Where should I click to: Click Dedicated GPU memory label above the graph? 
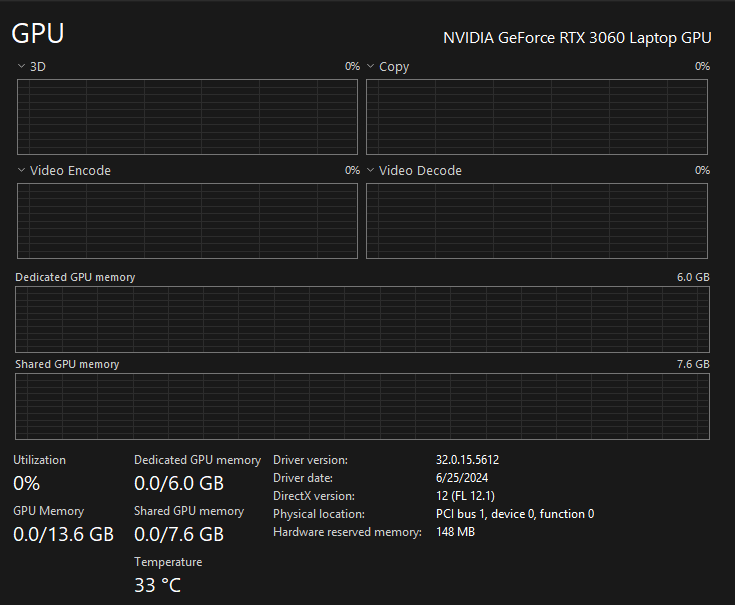[x=75, y=277]
